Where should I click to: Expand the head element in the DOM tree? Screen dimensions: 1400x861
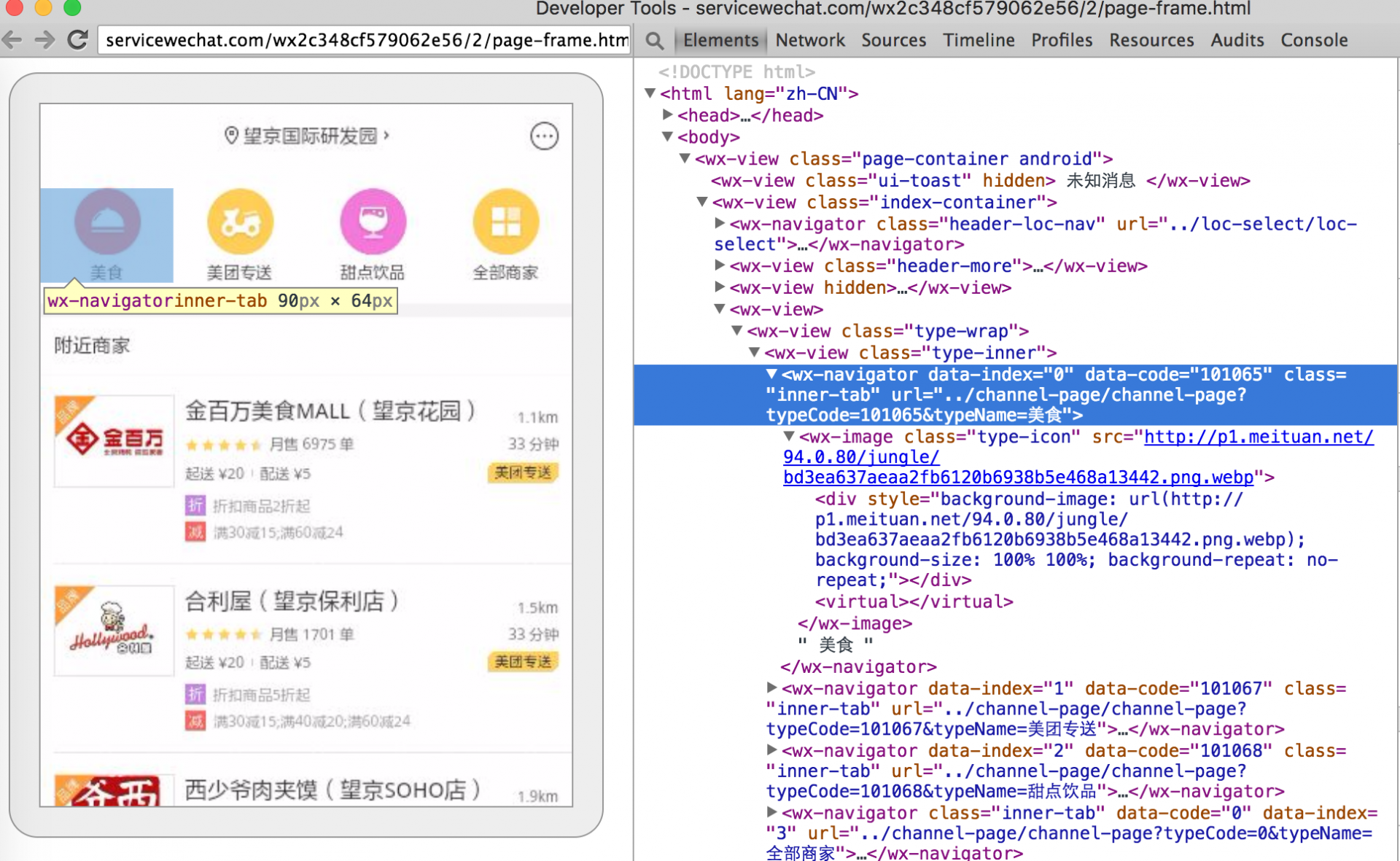(668, 114)
